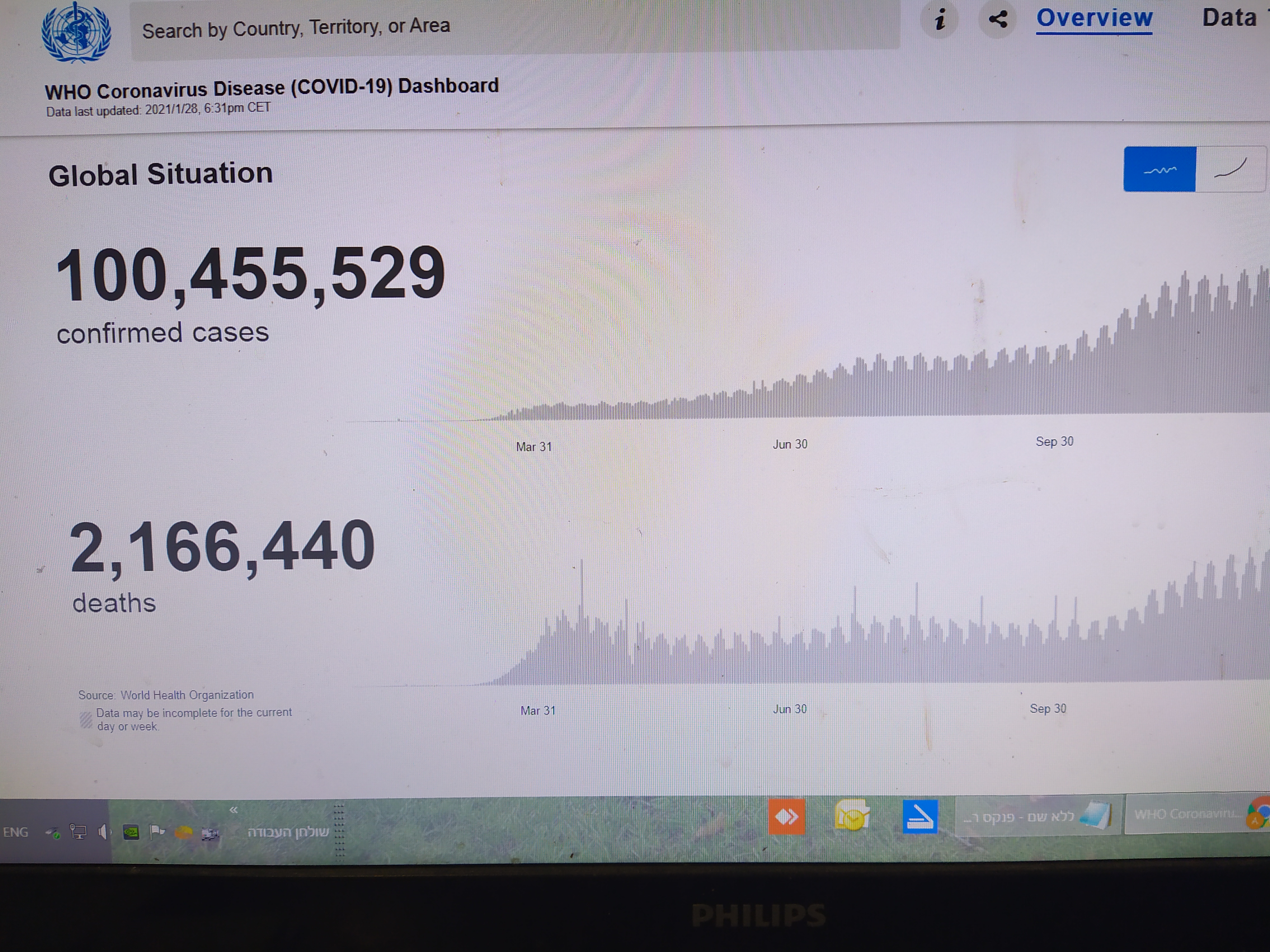This screenshot has width=1270, height=952.
Task: Click the hatched incomplete-data legend icon
Action: [85, 720]
